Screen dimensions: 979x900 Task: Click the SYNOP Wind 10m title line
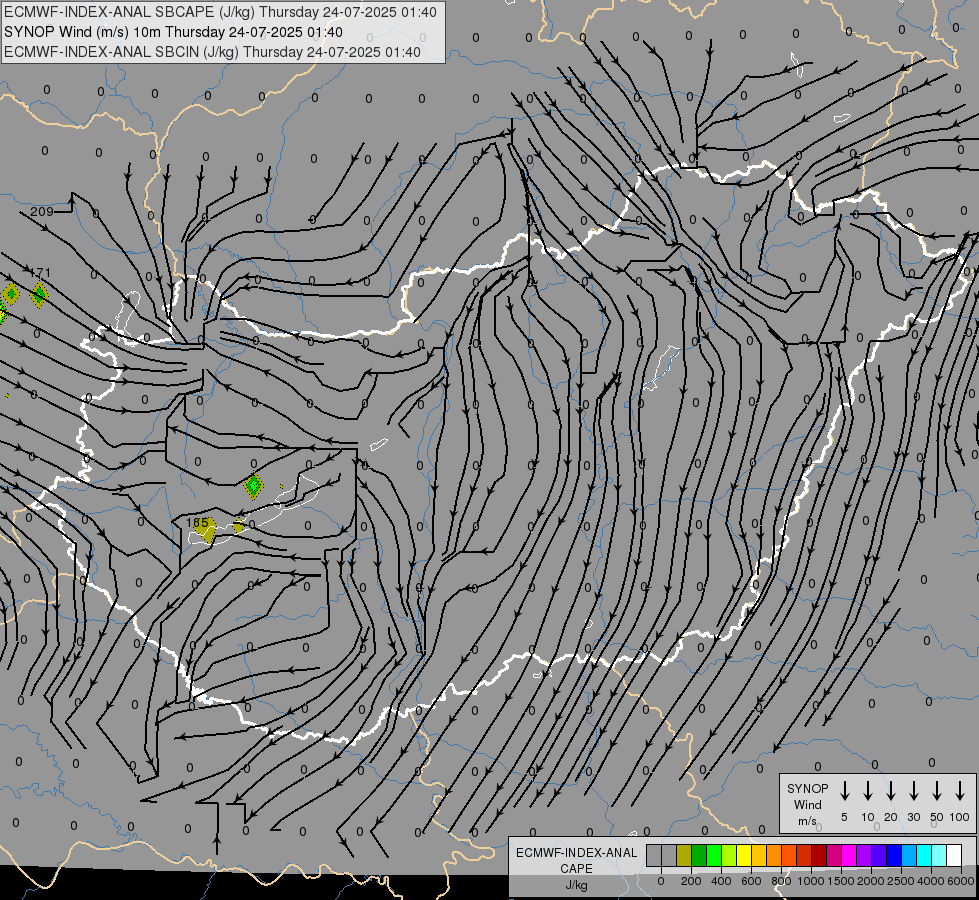173,32
